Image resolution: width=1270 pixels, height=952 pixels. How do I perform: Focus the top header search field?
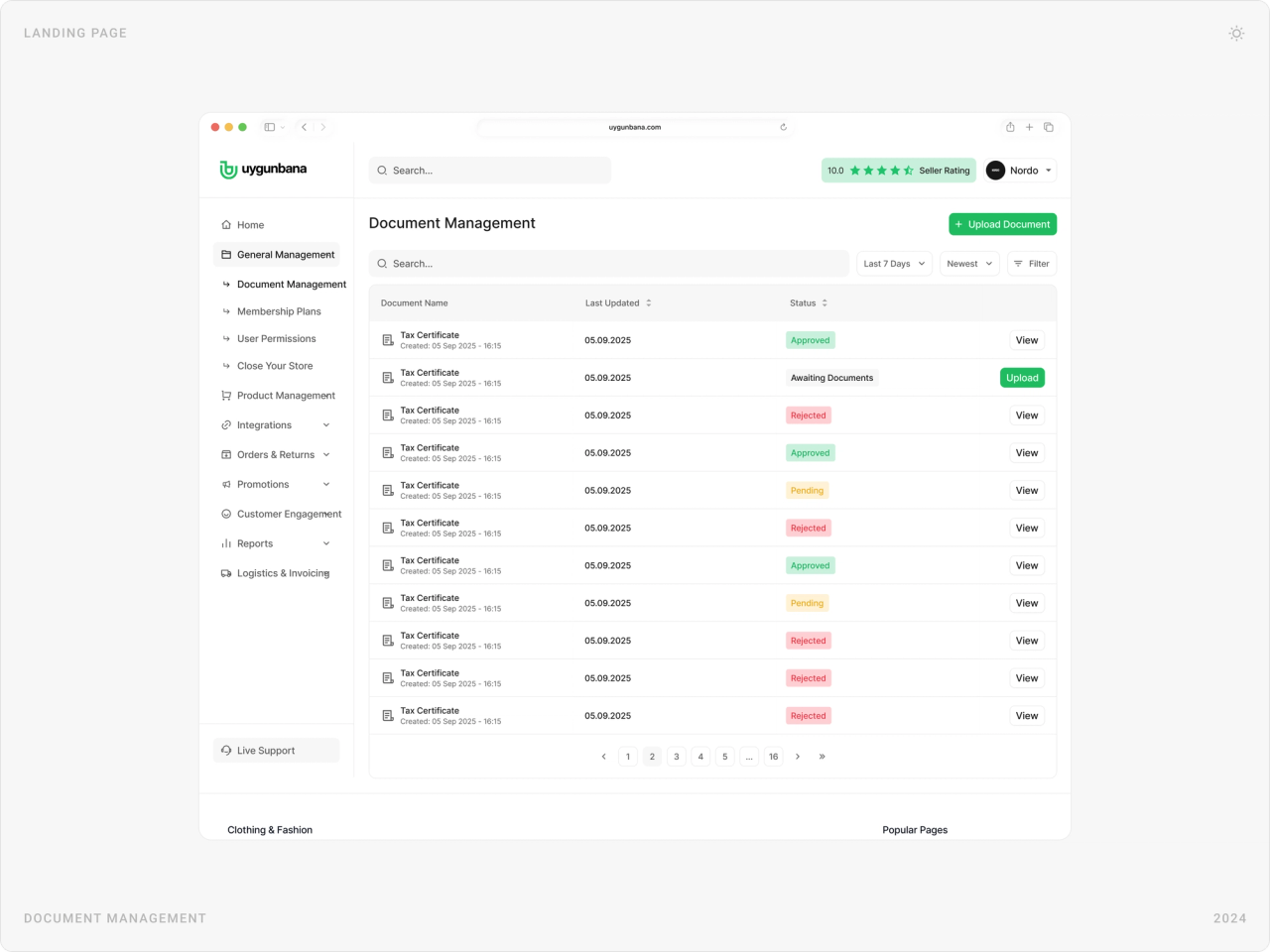490,171
